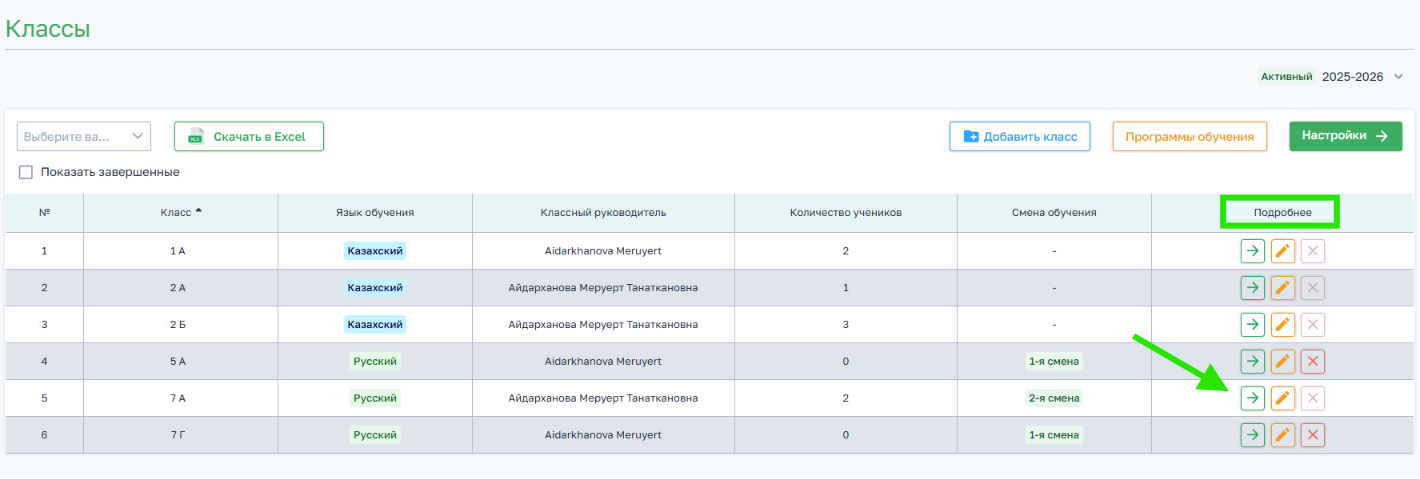Edit class 5 А with pencil icon
The width and height of the screenshot is (1420, 479).
tap(1283, 361)
